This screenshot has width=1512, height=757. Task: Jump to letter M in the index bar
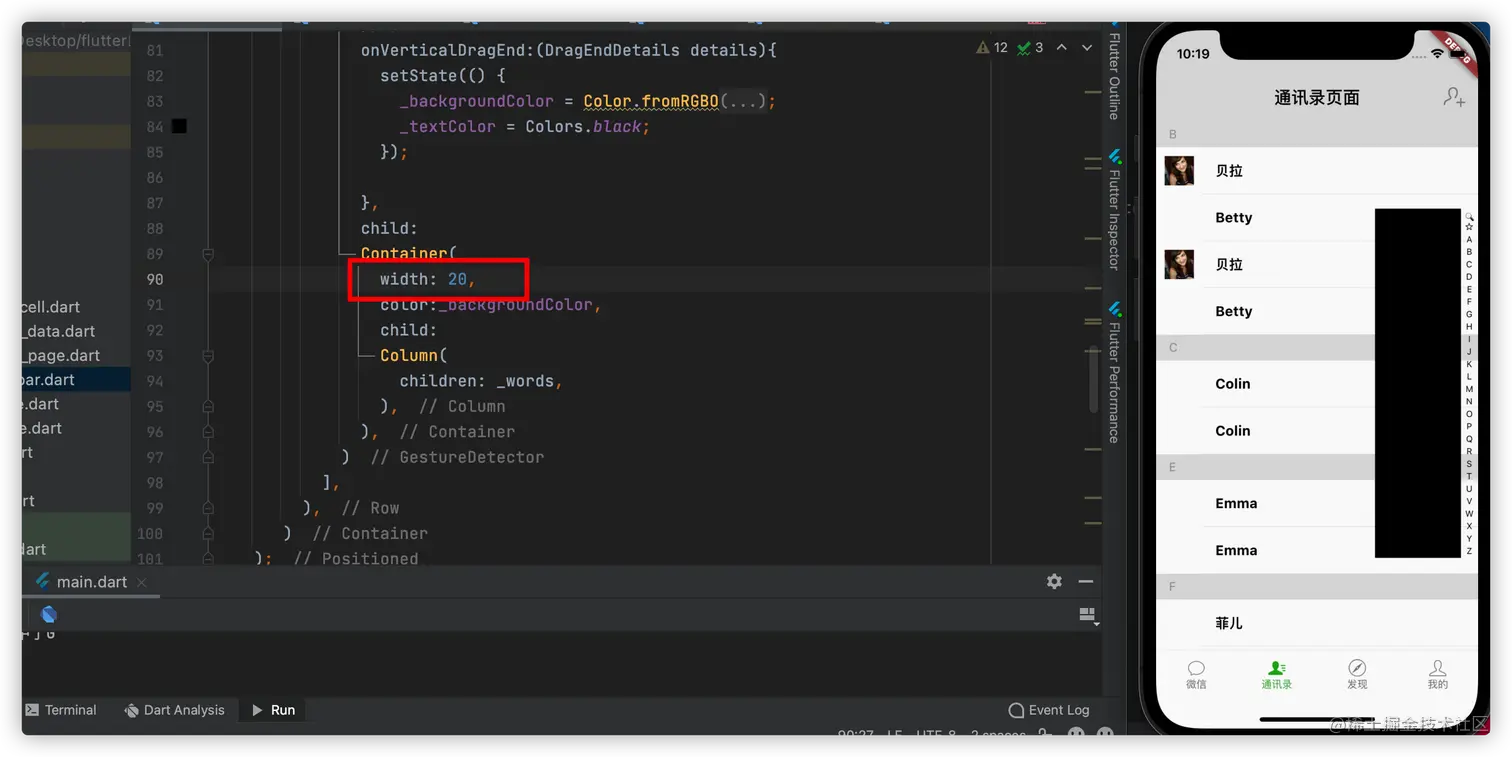(x=1469, y=389)
